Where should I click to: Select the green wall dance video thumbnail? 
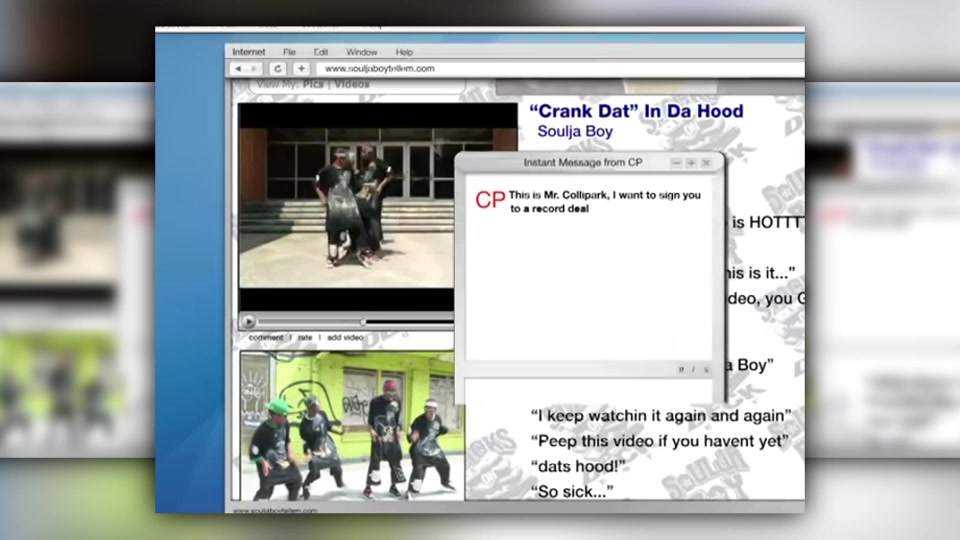pos(352,426)
